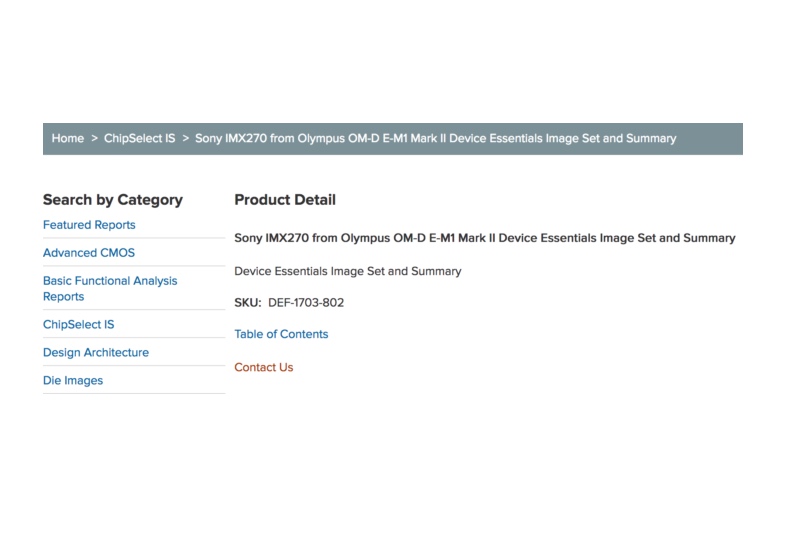Open the Die Images category
Image resolution: width=800 pixels, height=533 pixels.
point(72,381)
